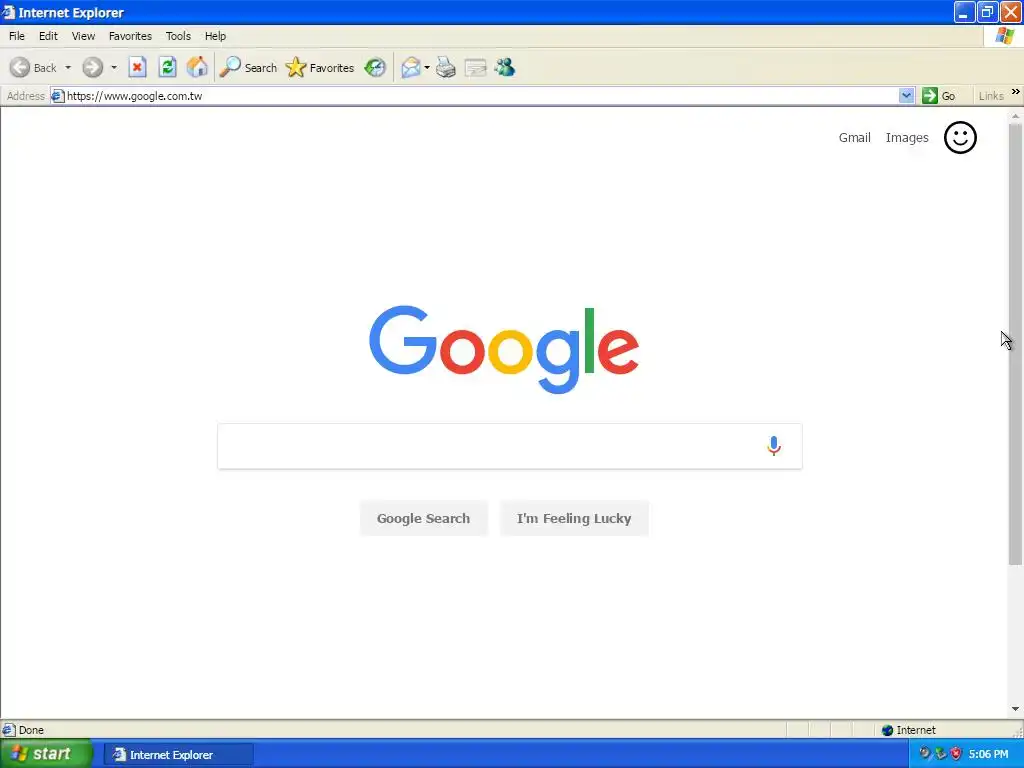Open the Windows Start menu
This screenshot has height=768, width=1024.
point(46,754)
